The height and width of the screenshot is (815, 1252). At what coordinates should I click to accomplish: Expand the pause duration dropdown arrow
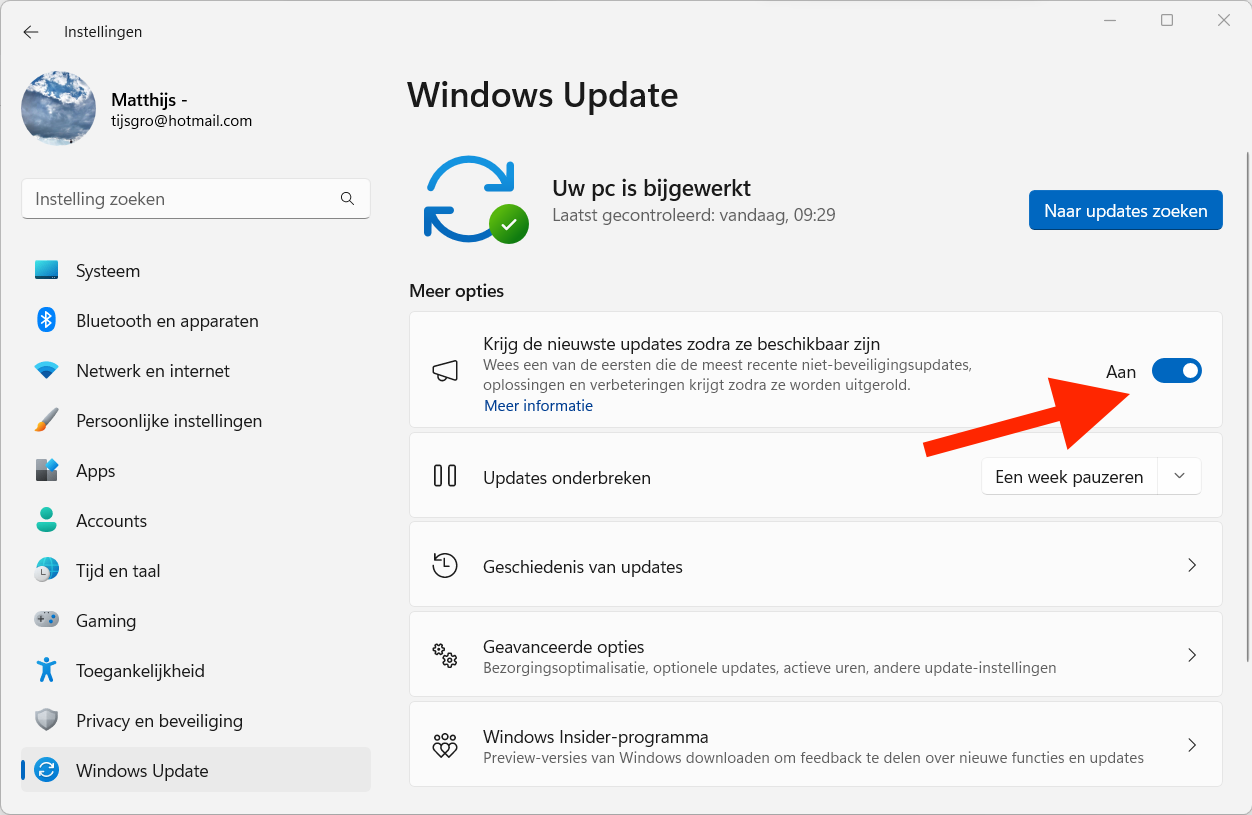1179,477
